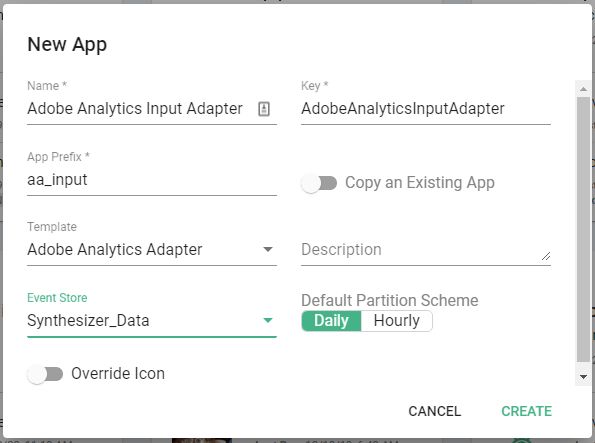Click the contact-card icon in Name field
The width and height of the screenshot is (595, 443).
click(x=264, y=109)
